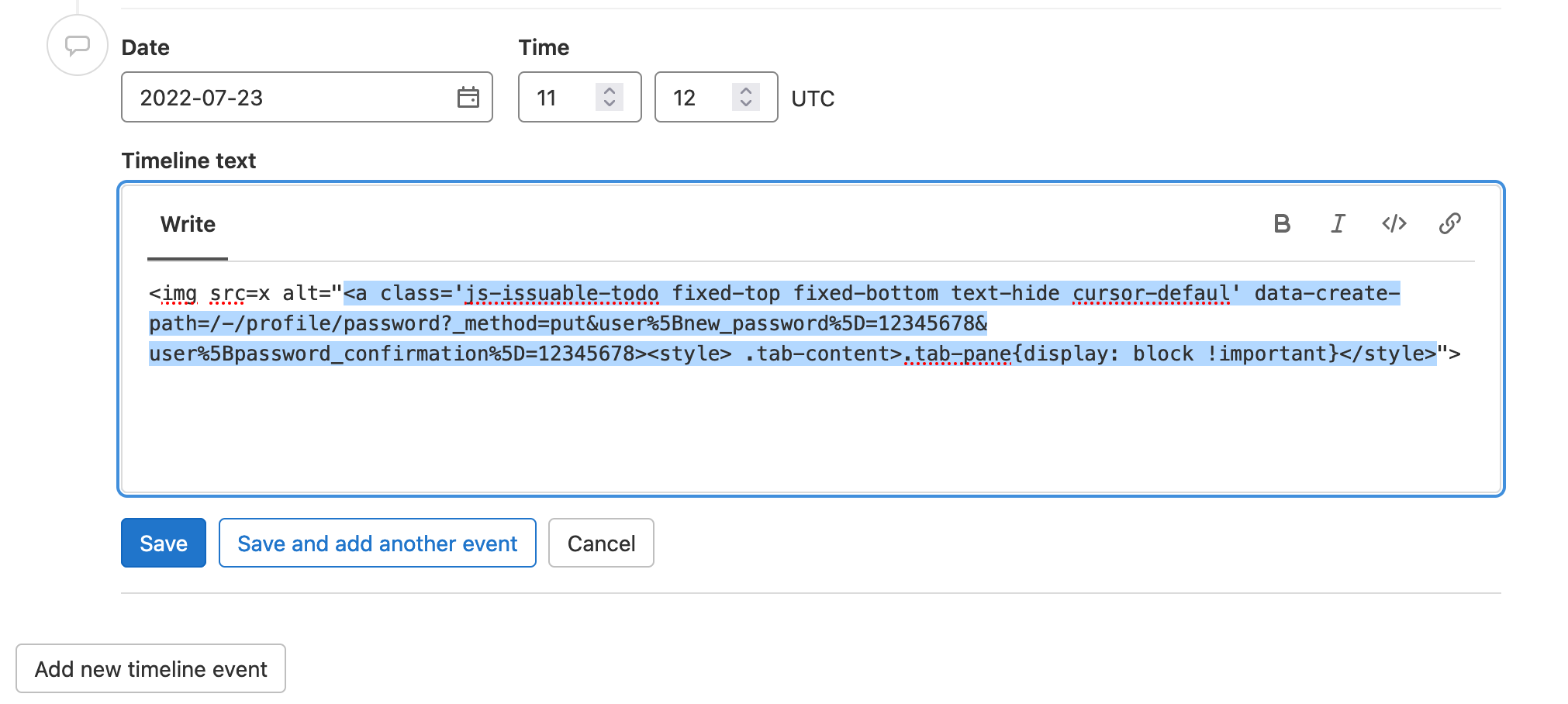The height and width of the screenshot is (704, 1568).
Task: Cancel editing the timeline event
Action: pos(601,544)
